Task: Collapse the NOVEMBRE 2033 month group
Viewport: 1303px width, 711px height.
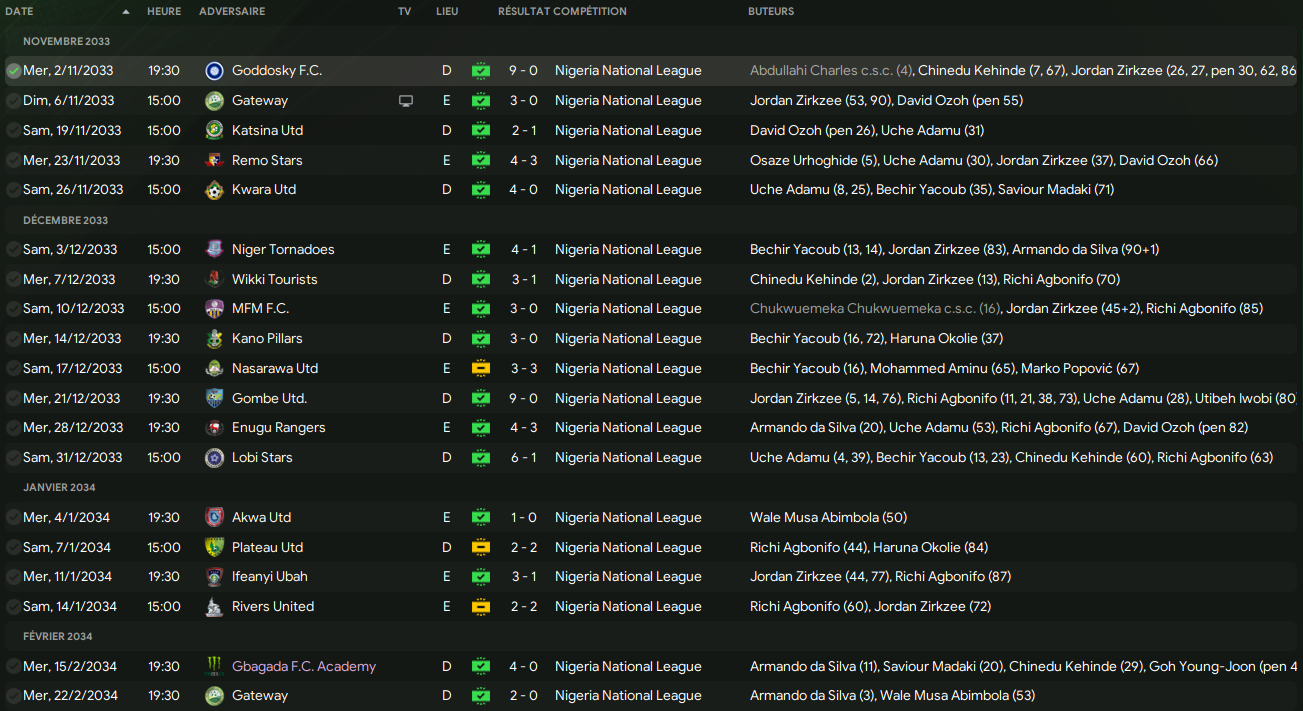Action: [x=66, y=42]
